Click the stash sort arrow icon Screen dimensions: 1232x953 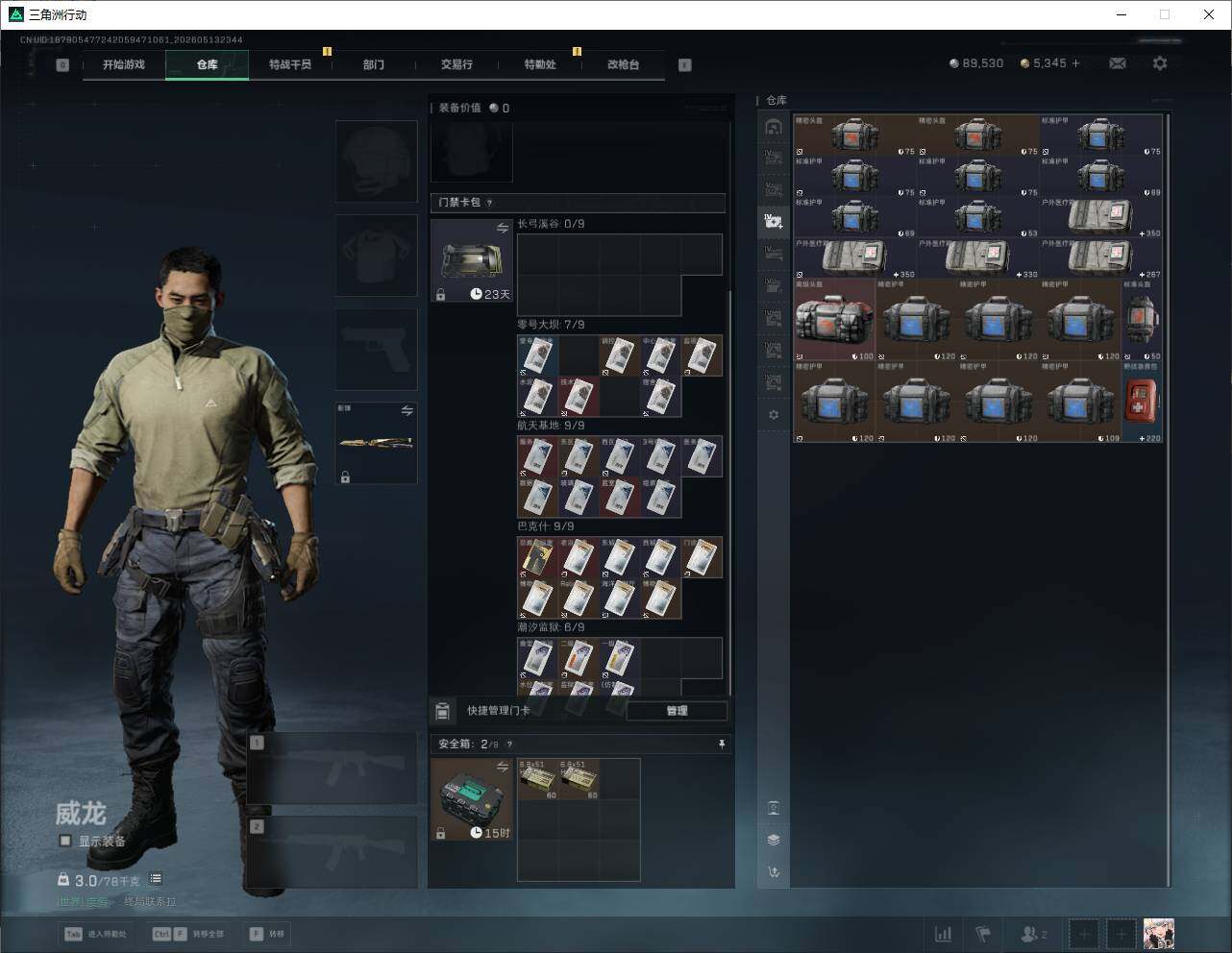[774, 872]
